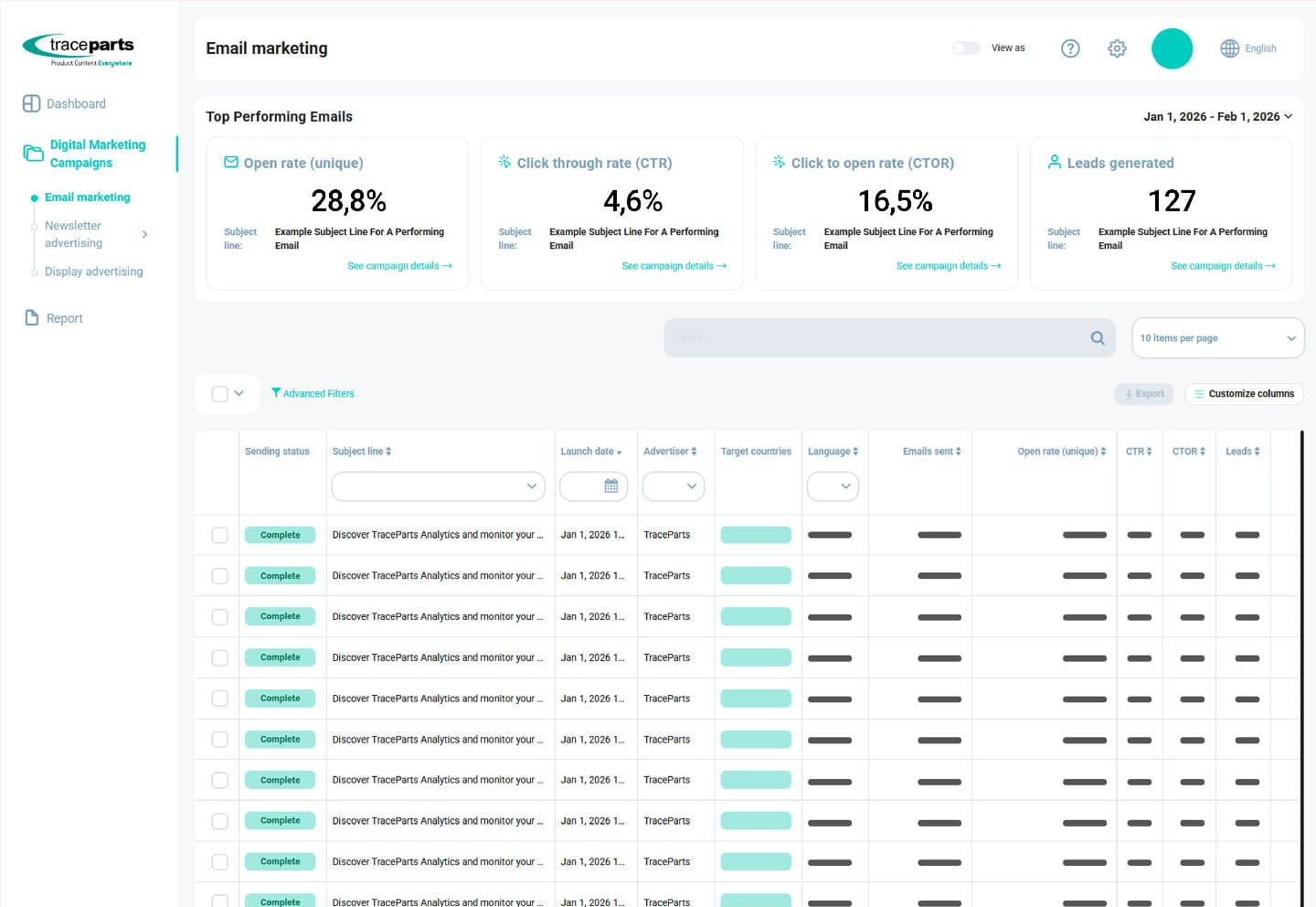Click into the search input field
1316x907 pixels.
tap(877, 338)
